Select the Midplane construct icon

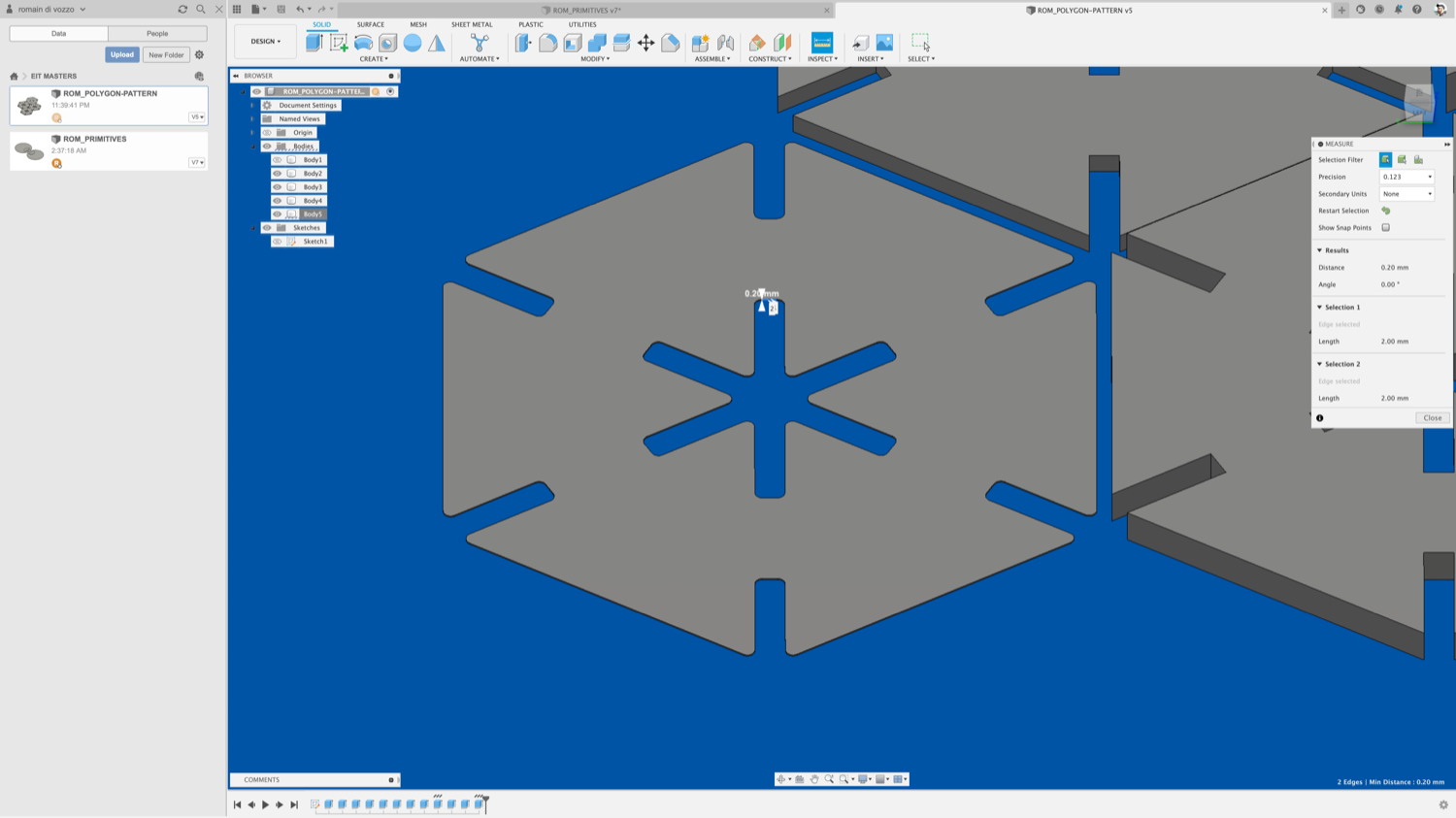782,42
